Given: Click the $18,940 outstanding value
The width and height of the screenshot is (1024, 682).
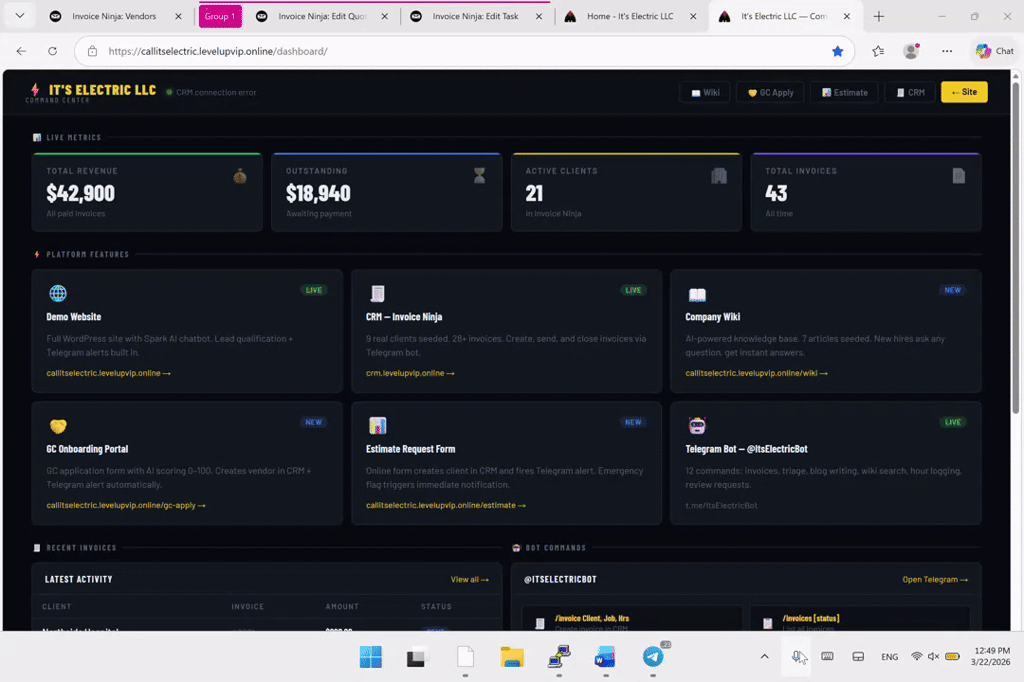Looking at the screenshot, I should point(318,193).
